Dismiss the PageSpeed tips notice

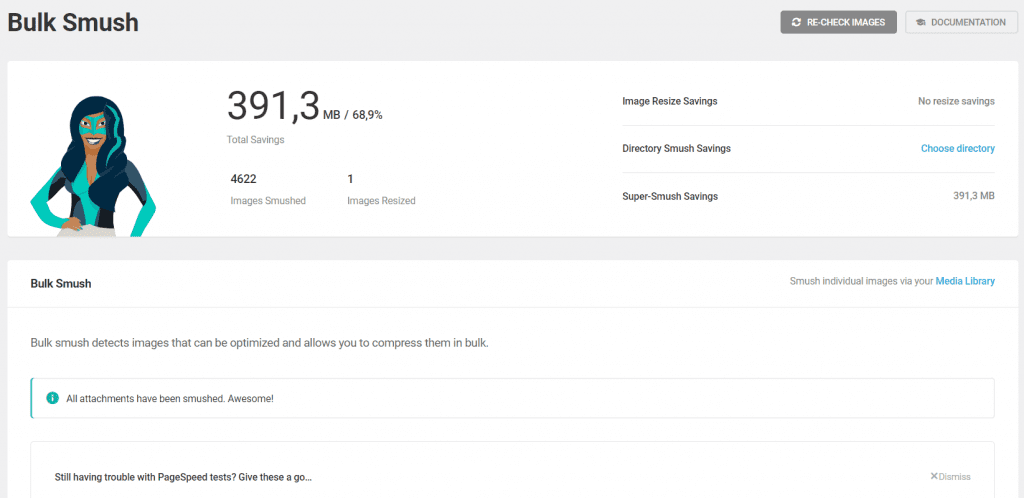pos(950,476)
